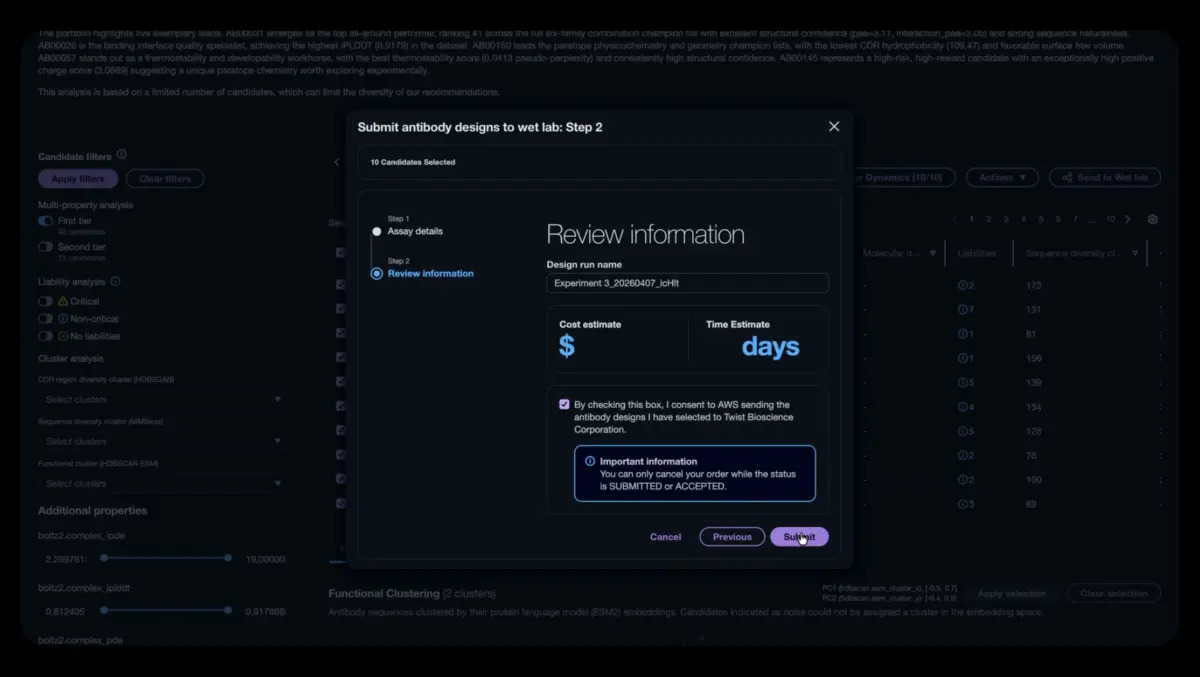Toggle the First tier switch
This screenshot has width=1200, height=677.
pyautogui.click(x=46, y=220)
